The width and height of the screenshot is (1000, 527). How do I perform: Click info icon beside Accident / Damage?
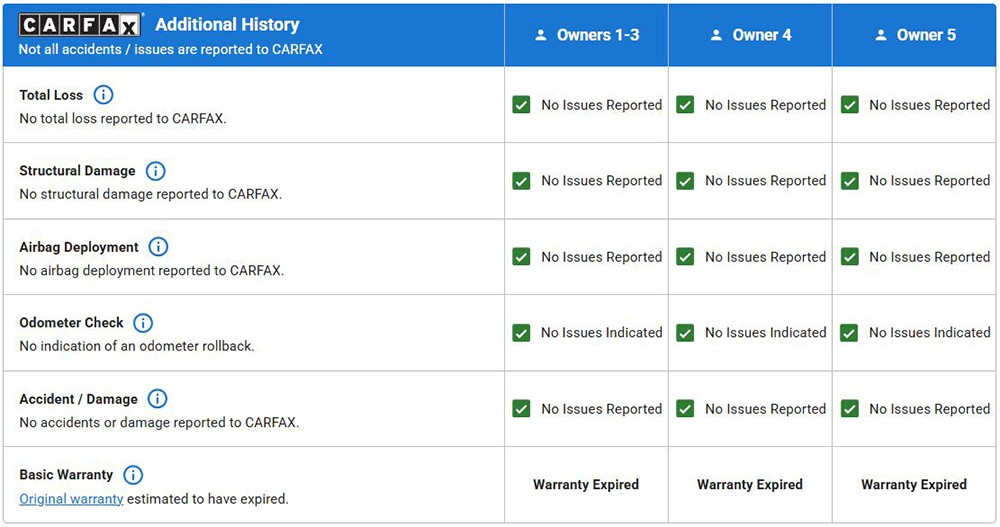coord(158,399)
